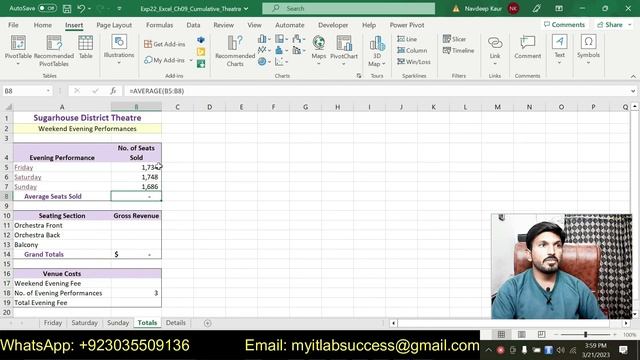Open the Automate ribbon tab
The image size is (640, 360).
289,25
